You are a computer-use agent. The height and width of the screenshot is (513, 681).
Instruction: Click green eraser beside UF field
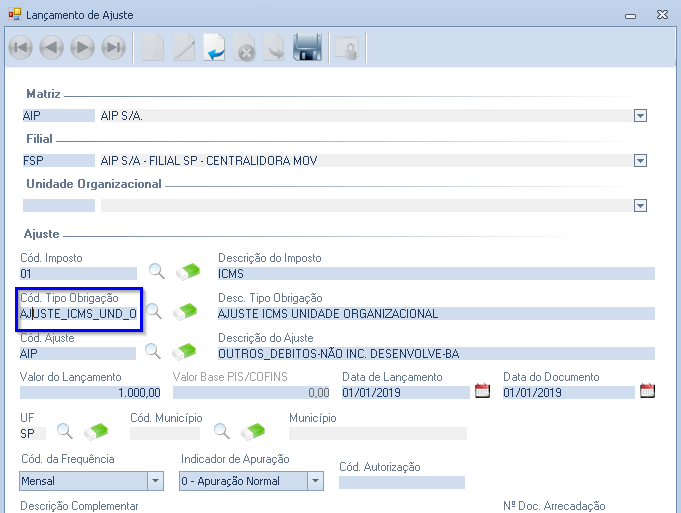pos(96,432)
